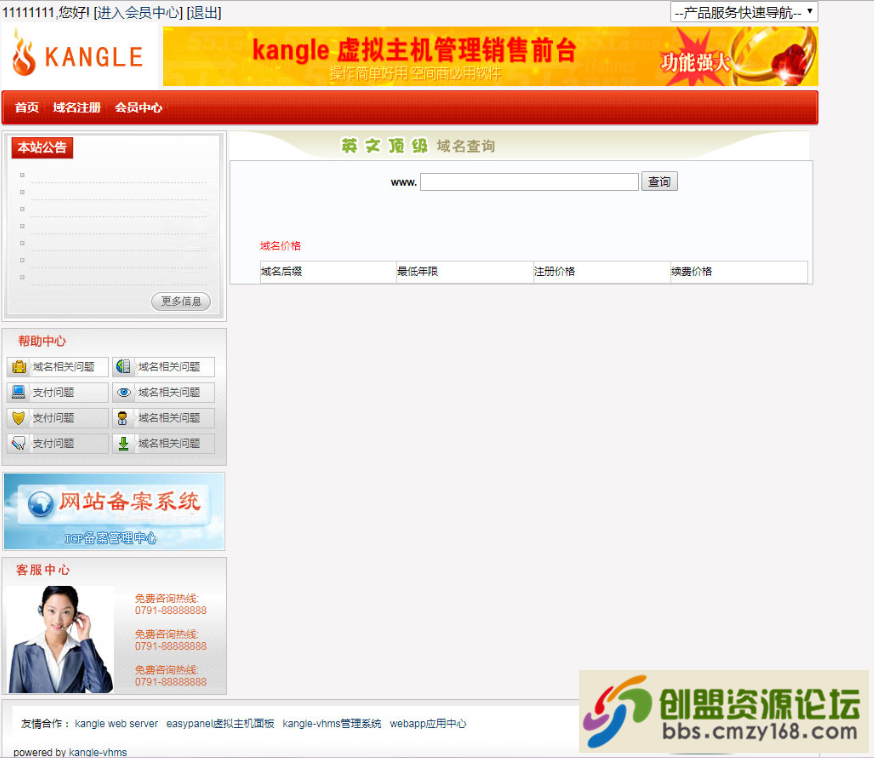Click the 退出 logout link
The height and width of the screenshot is (758, 874).
tap(204, 13)
